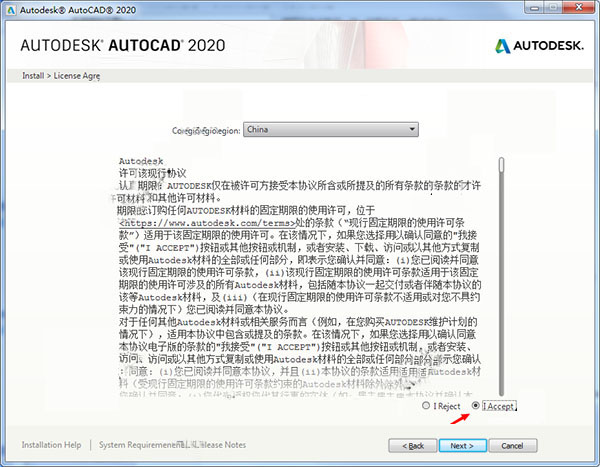Click the 'Autodesk' line heading the agreement
The width and height of the screenshot is (600, 467).
tap(141, 161)
